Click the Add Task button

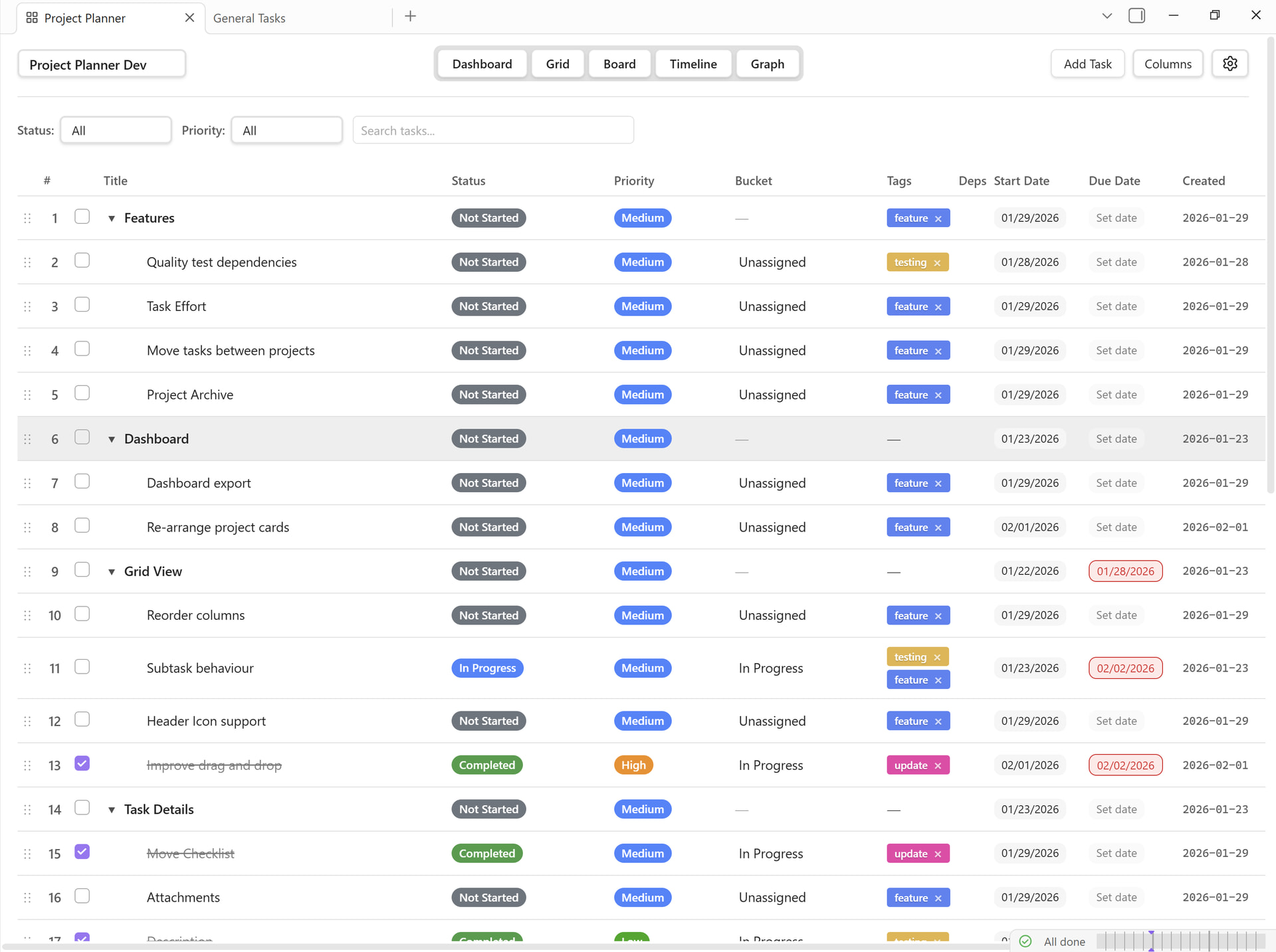click(x=1087, y=64)
